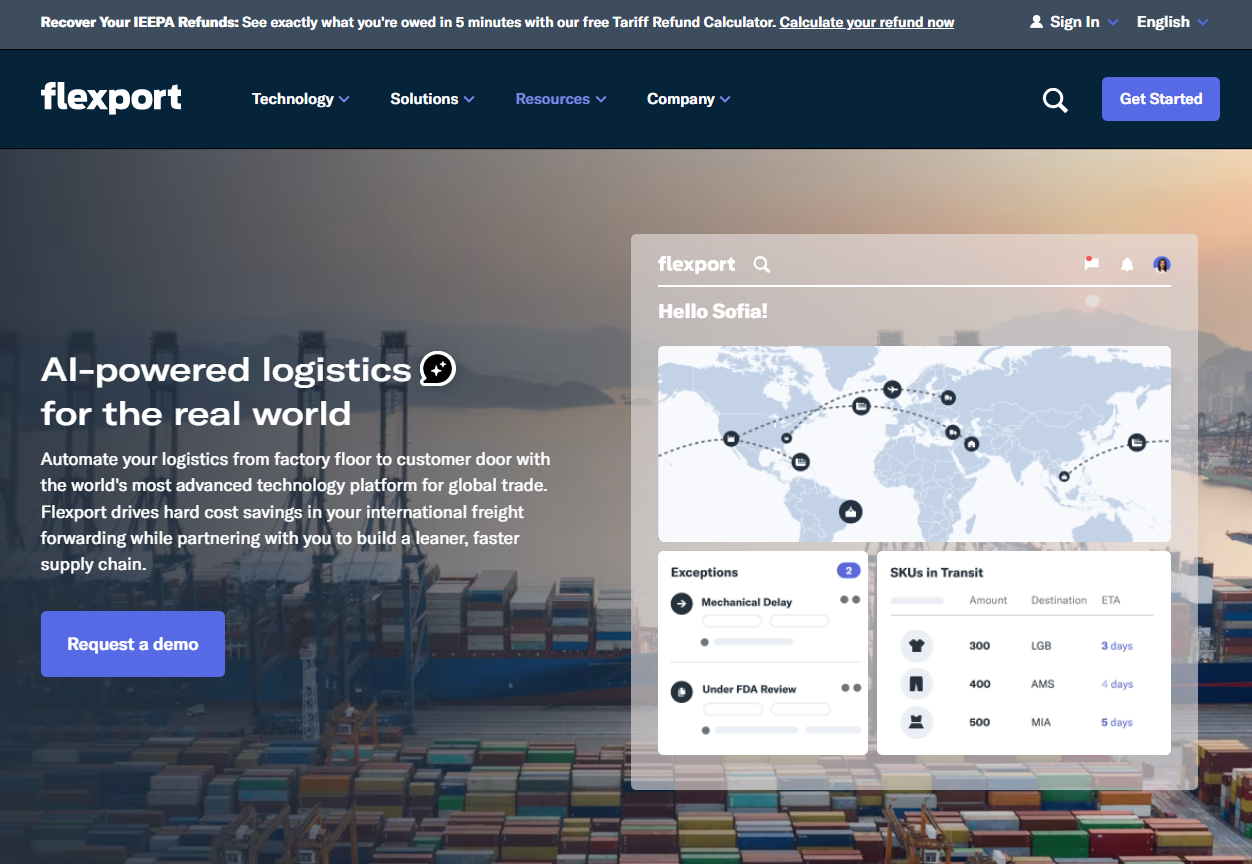Viewport: 1252px width, 864px height.
Task: Click the 4 days ETA value
Action: tap(1117, 684)
